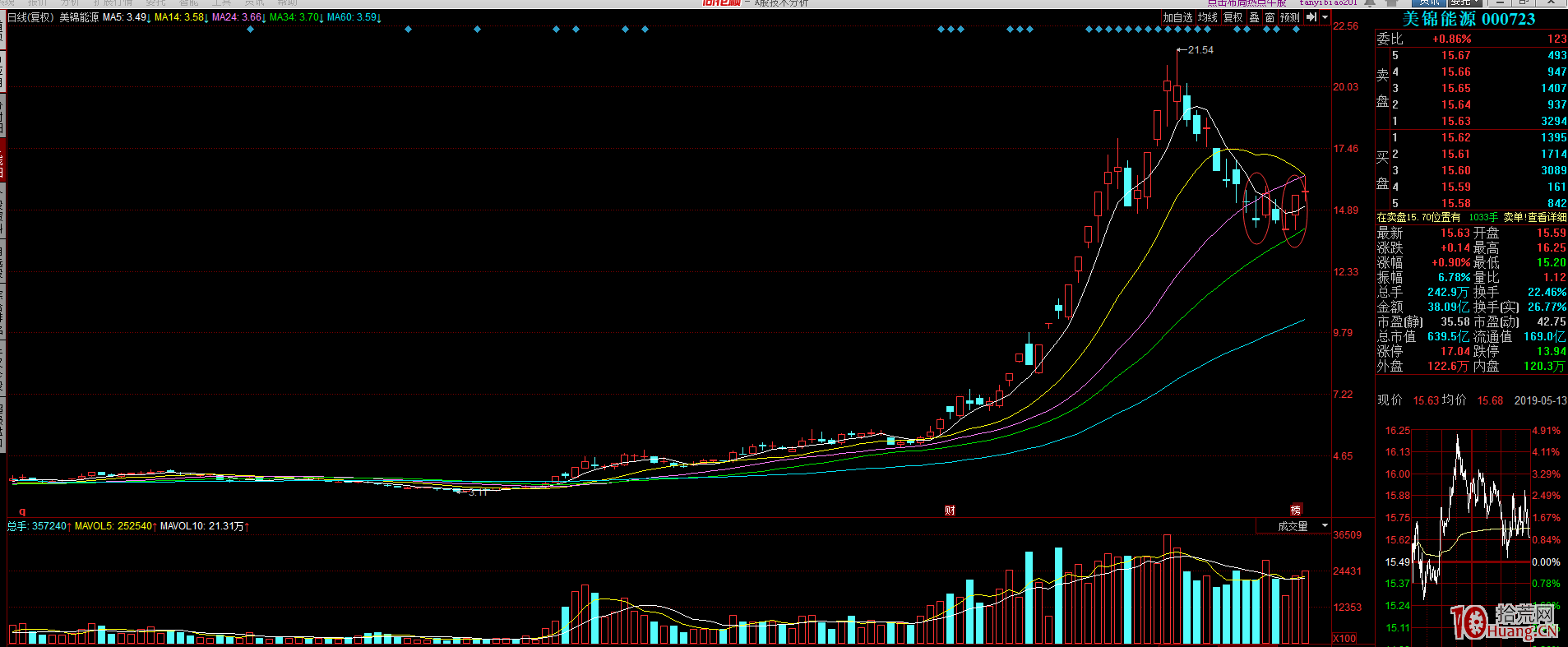The width and height of the screenshot is (1568, 647).
Task: Click the MAVOL10: 21.31万 label
Action: pos(202,526)
